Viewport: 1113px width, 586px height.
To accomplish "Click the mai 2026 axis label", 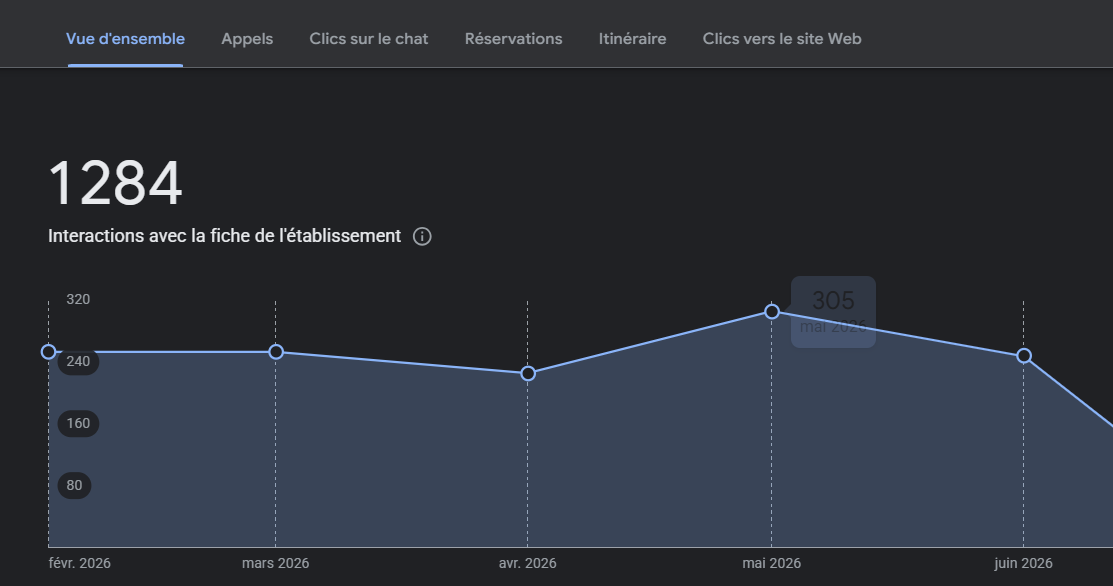I will pyautogui.click(x=772, y=563).
